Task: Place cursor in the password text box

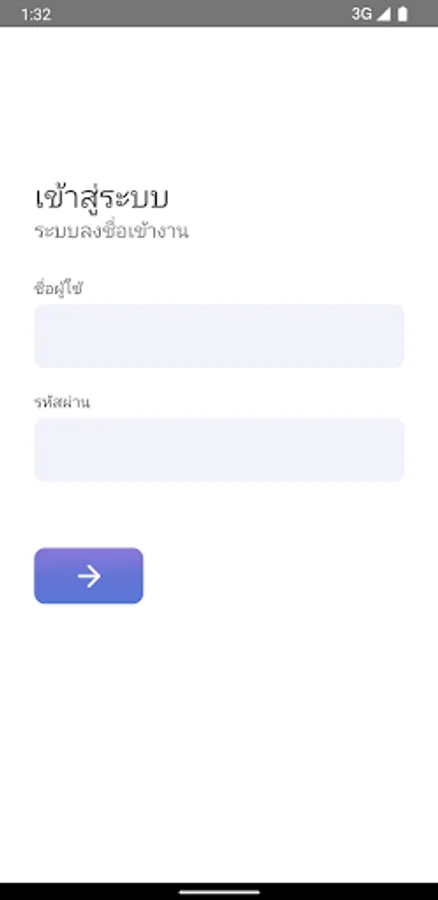Action: 219,449
